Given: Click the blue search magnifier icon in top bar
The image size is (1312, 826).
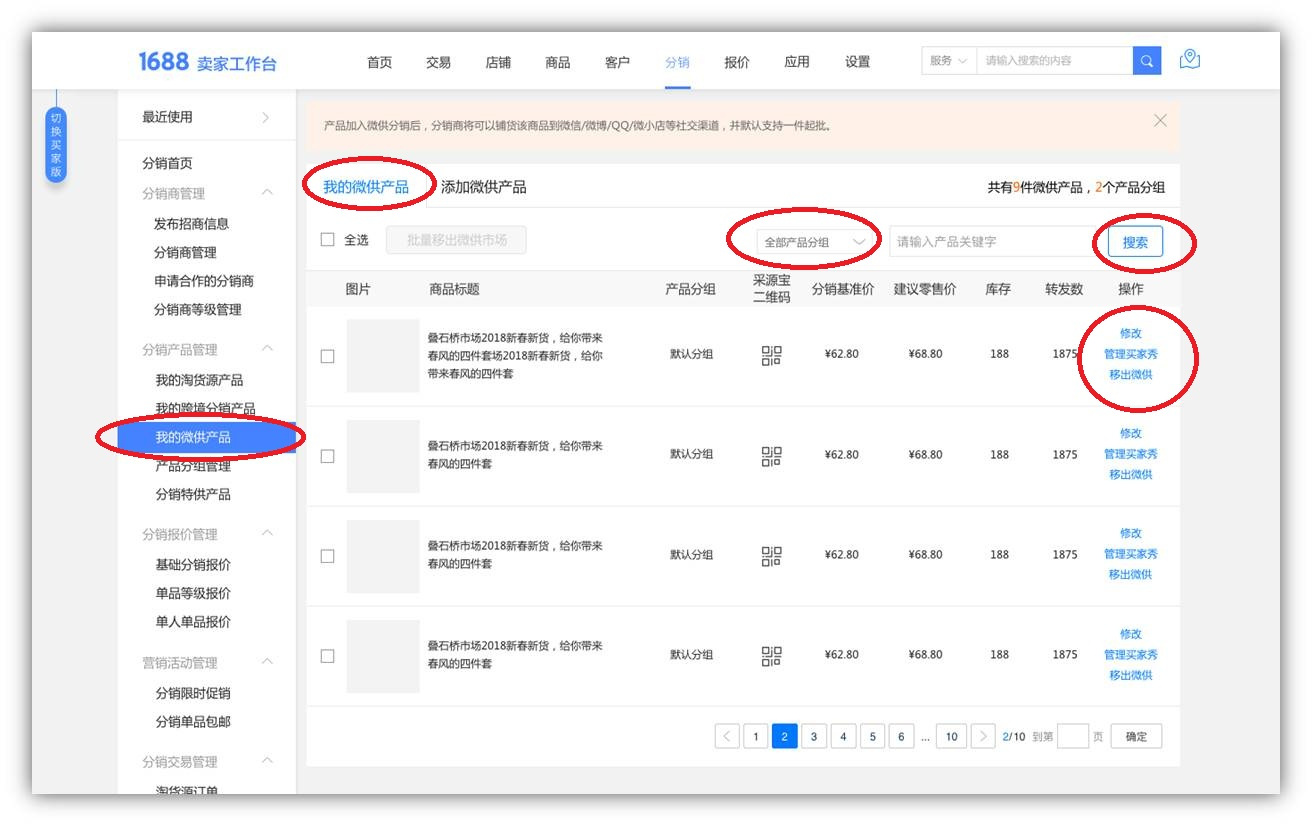Looking at the screenshot, I should pyautogui.click(x=1147, y=60).
